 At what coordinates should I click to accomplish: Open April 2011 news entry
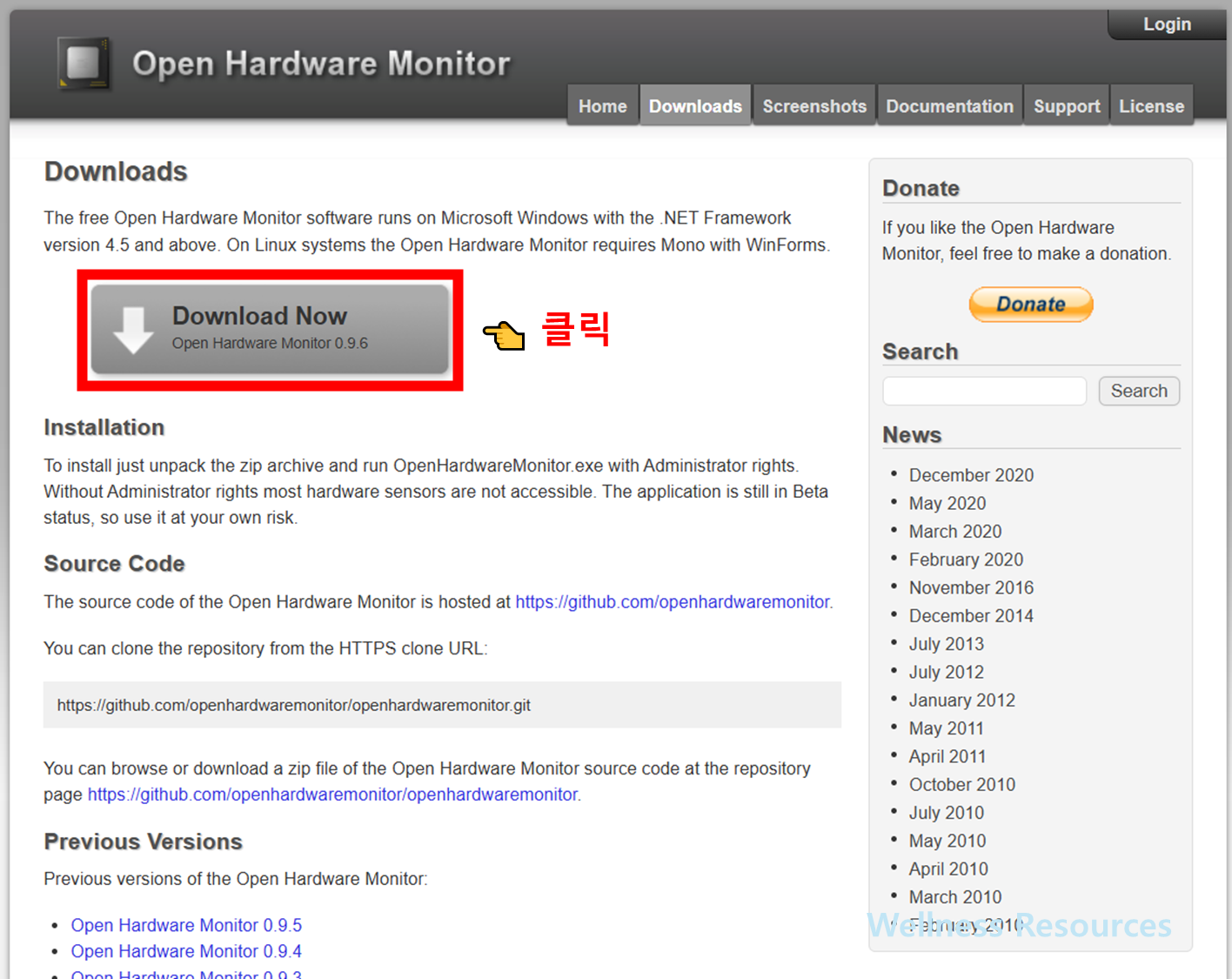(x=947, y=756)
